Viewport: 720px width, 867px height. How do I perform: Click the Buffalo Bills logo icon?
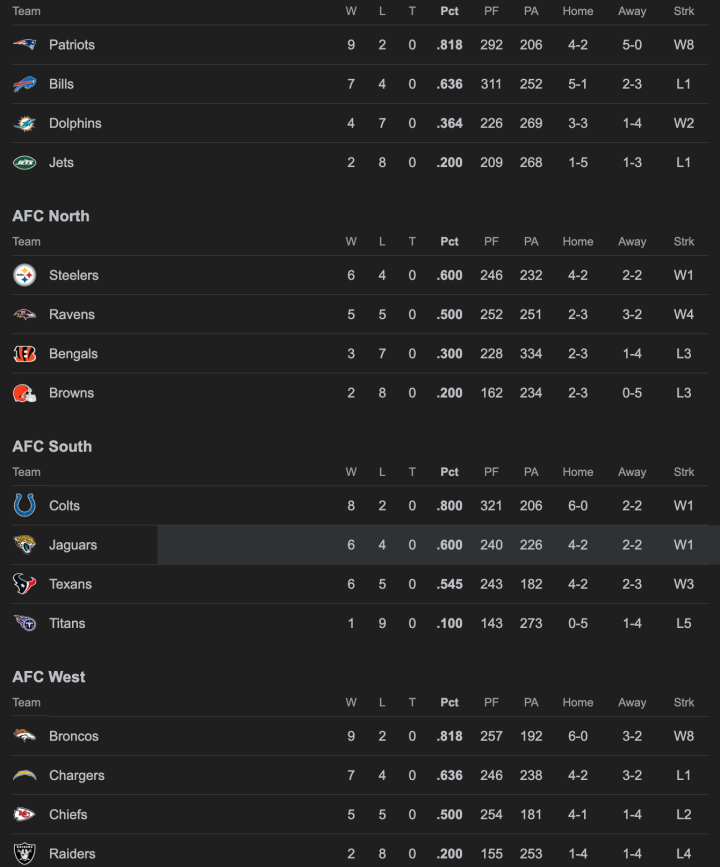[x=25, y=84]
